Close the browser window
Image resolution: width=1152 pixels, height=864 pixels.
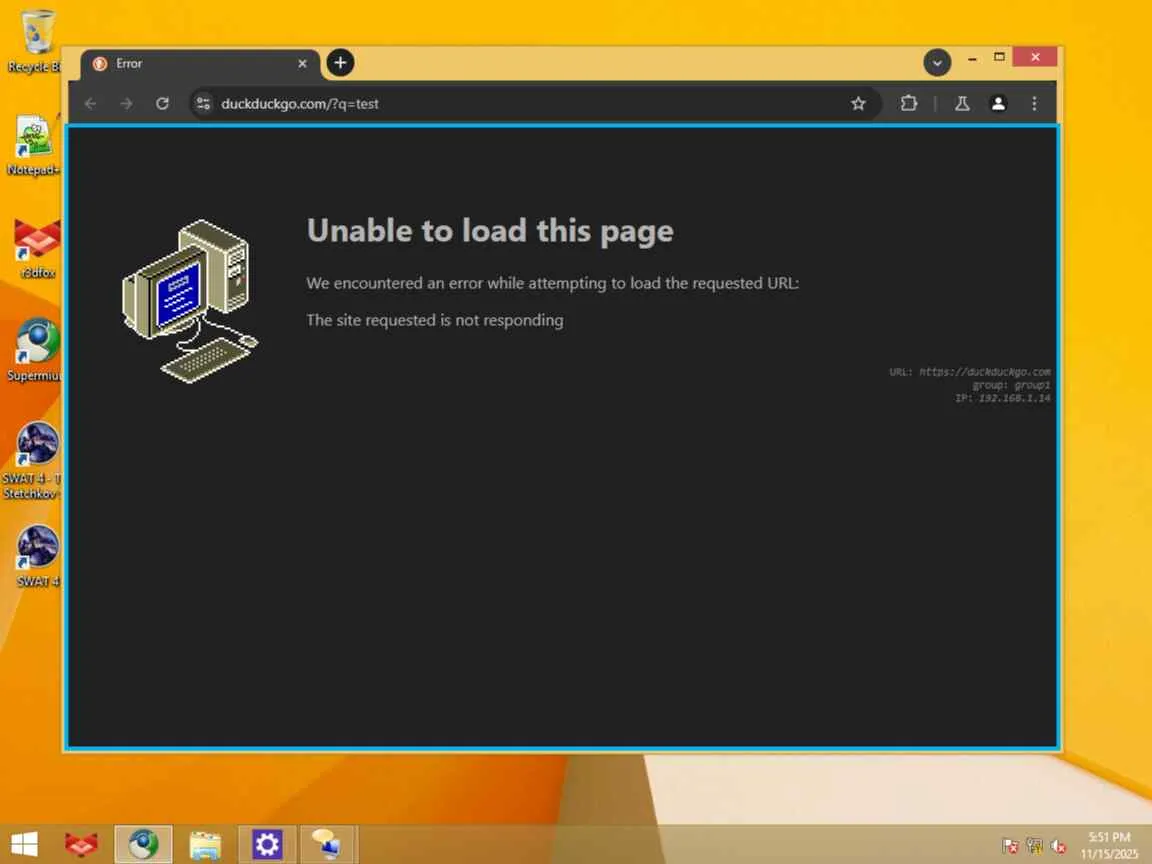(1034, 57)
